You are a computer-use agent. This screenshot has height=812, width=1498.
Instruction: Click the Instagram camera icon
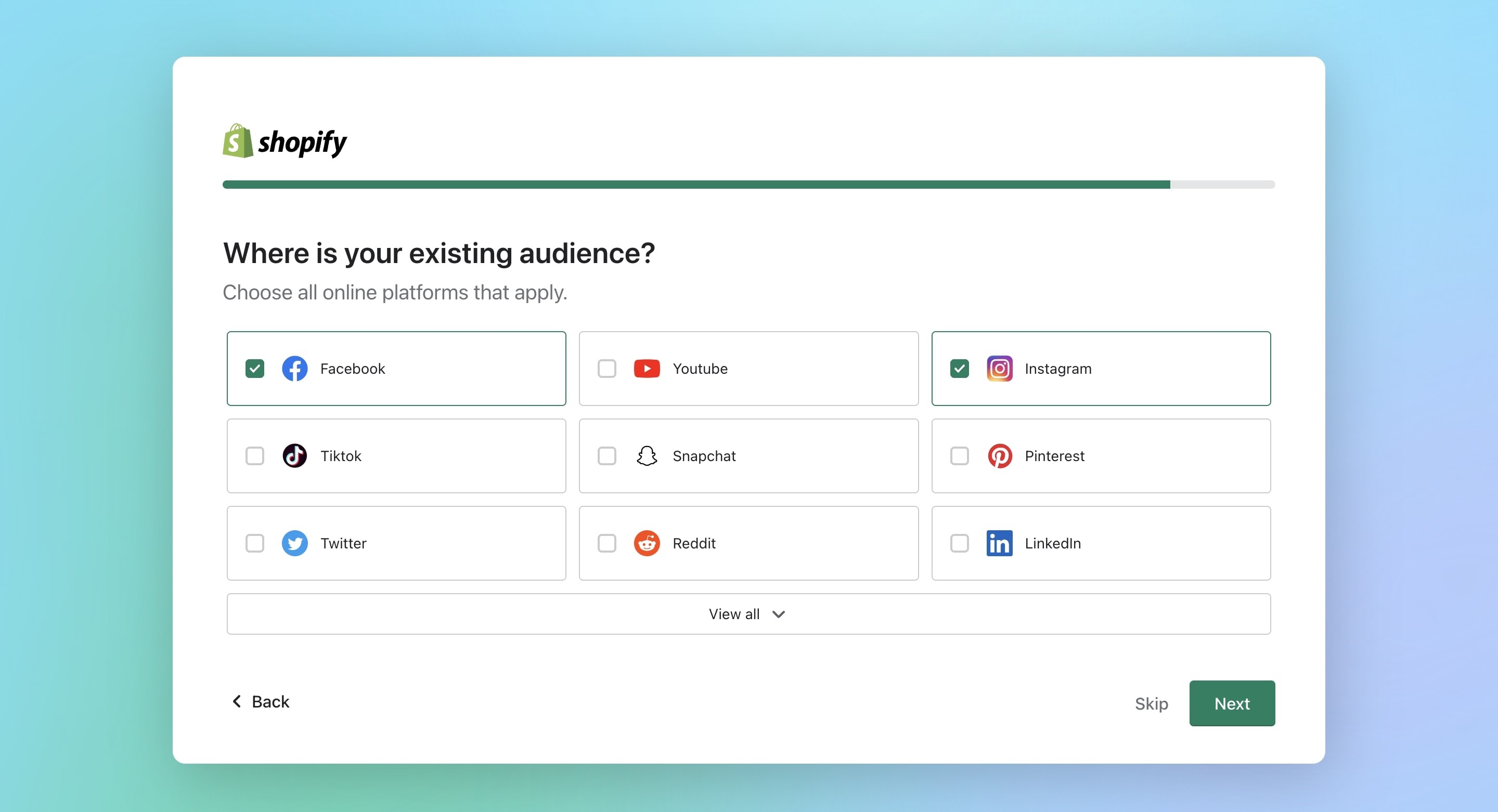(x=999, y=369)
